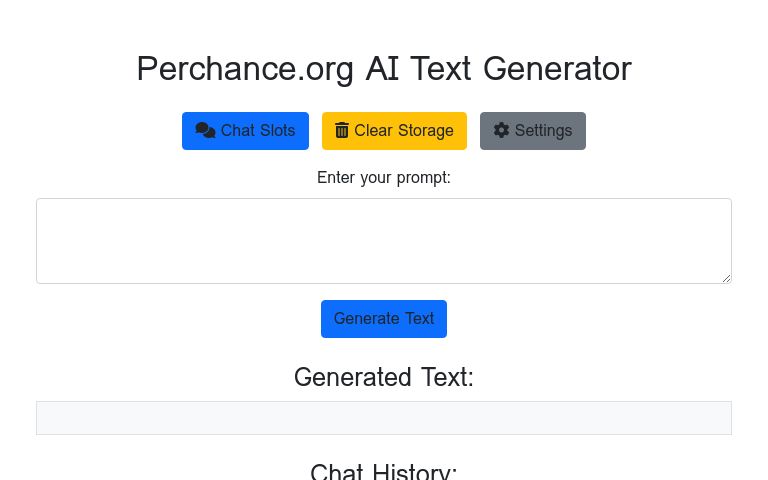Click the gear icon
This screenshot has width=768, height=480.
(501, 130)
